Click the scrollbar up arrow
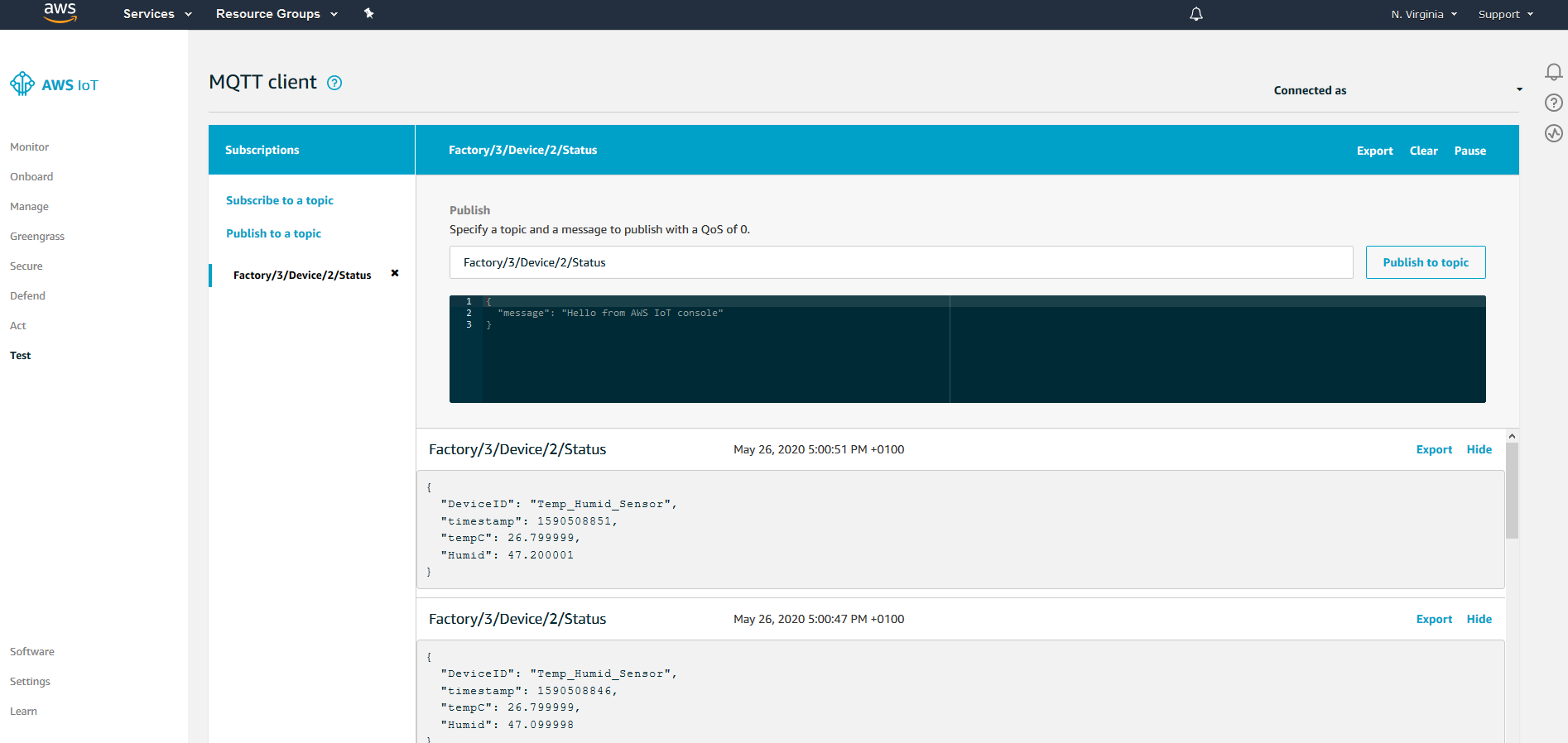The height and width of the screenshot is (743, 1568). point(1512,436)
